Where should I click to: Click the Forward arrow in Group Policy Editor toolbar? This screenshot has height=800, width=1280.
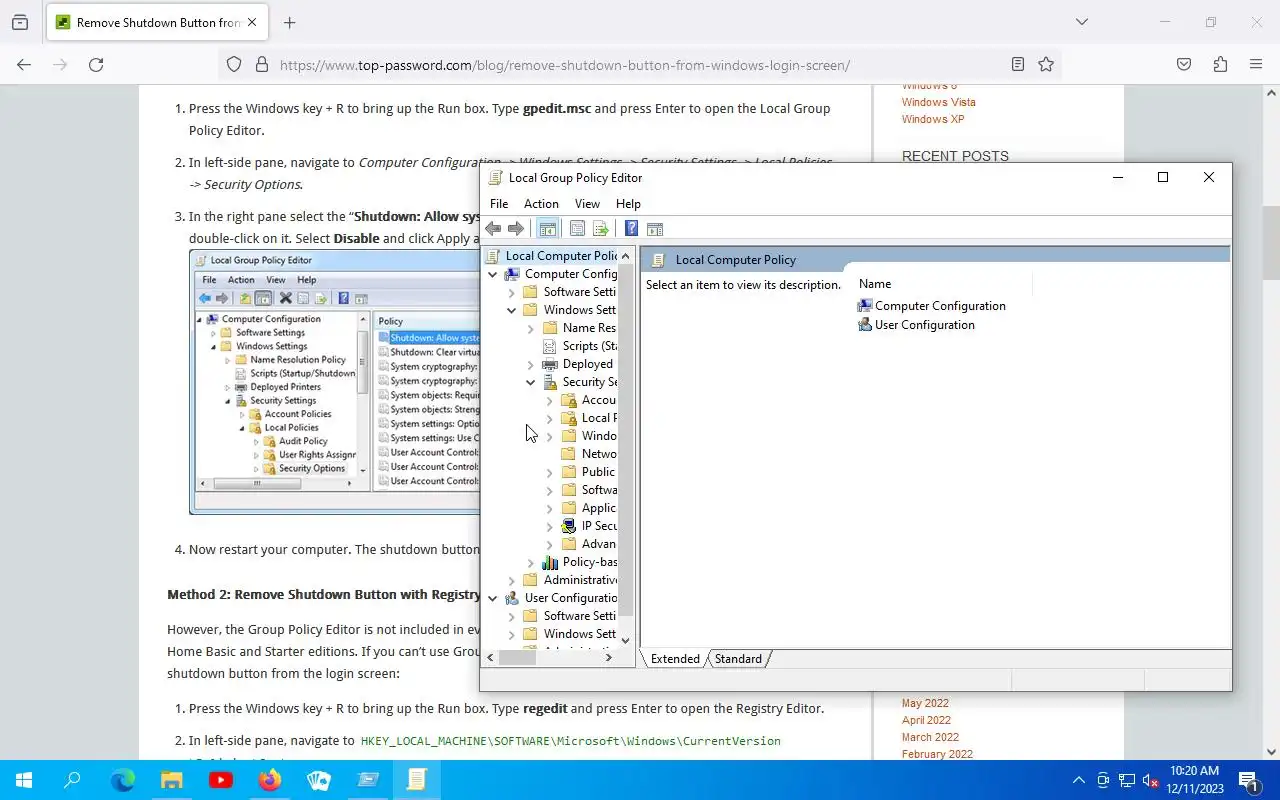tap(516, 229)
